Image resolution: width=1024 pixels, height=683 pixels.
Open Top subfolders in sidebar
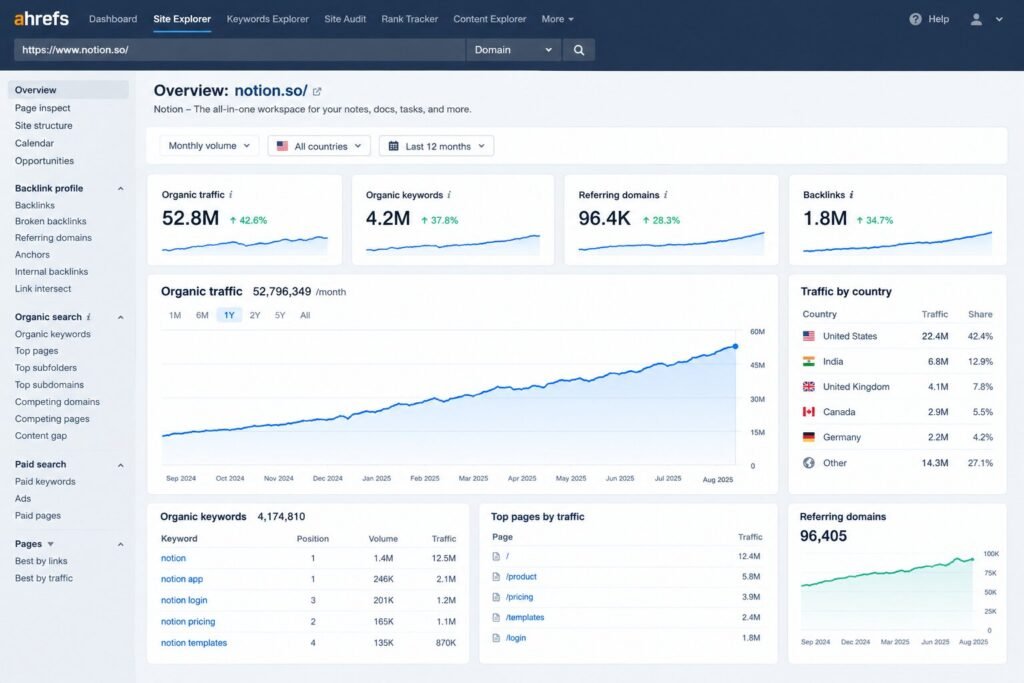[x=46, y=368]
